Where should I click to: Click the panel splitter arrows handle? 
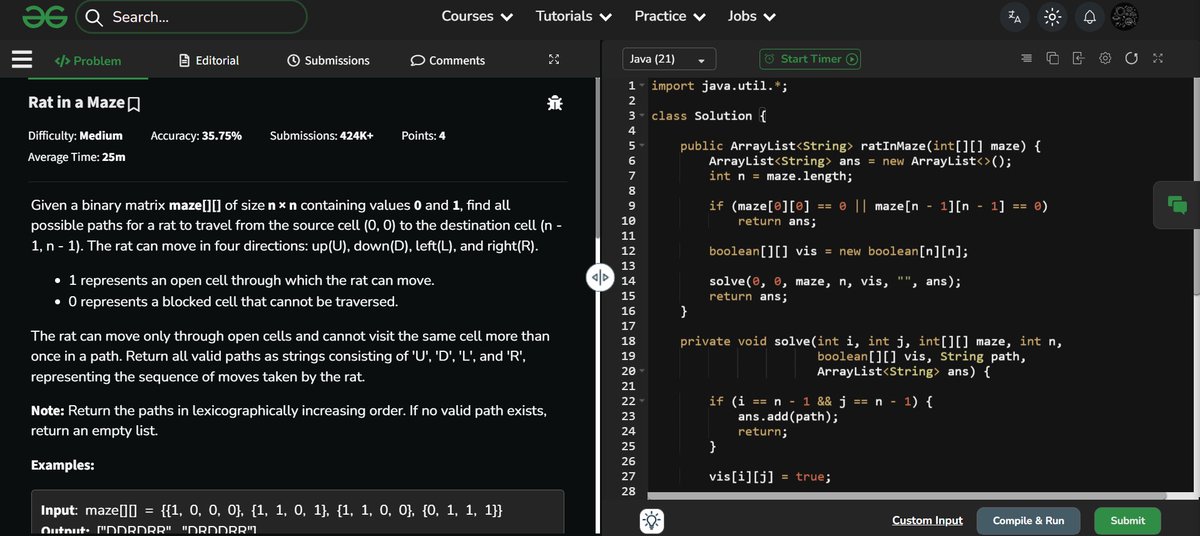coord(598,278)
